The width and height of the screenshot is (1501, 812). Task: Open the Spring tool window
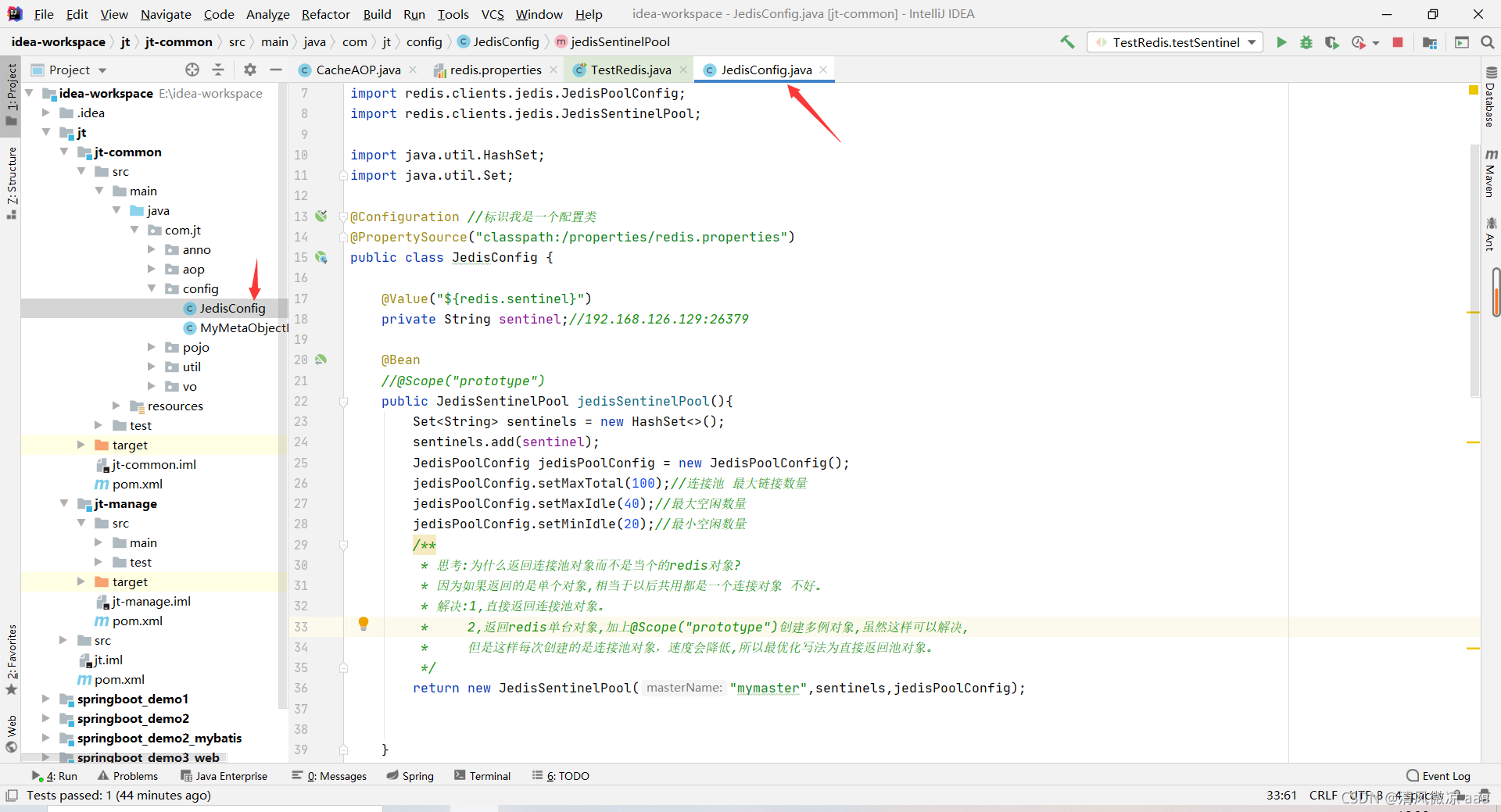click(410, 776)
